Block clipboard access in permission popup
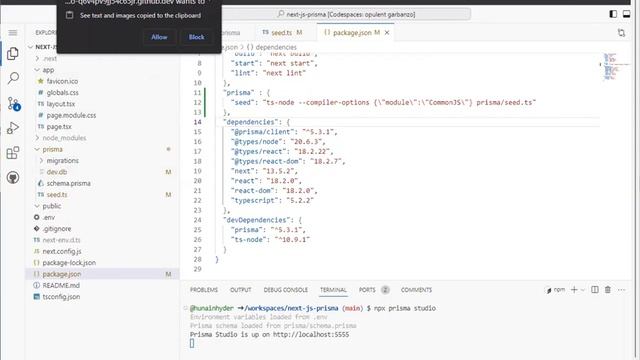Image resolution: width=640 pixels, height=360 pixels. coord(196,37)
